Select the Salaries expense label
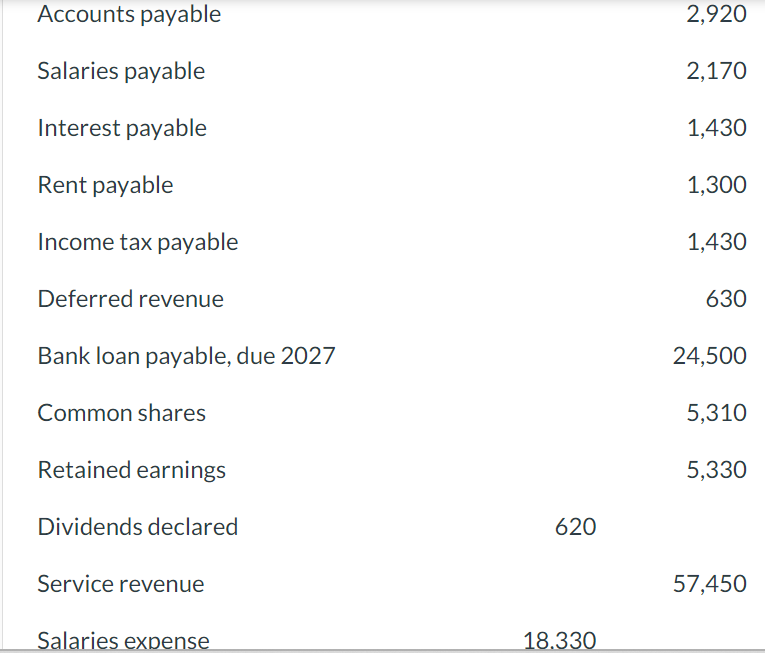765x653 pixels. click(123, 640)
